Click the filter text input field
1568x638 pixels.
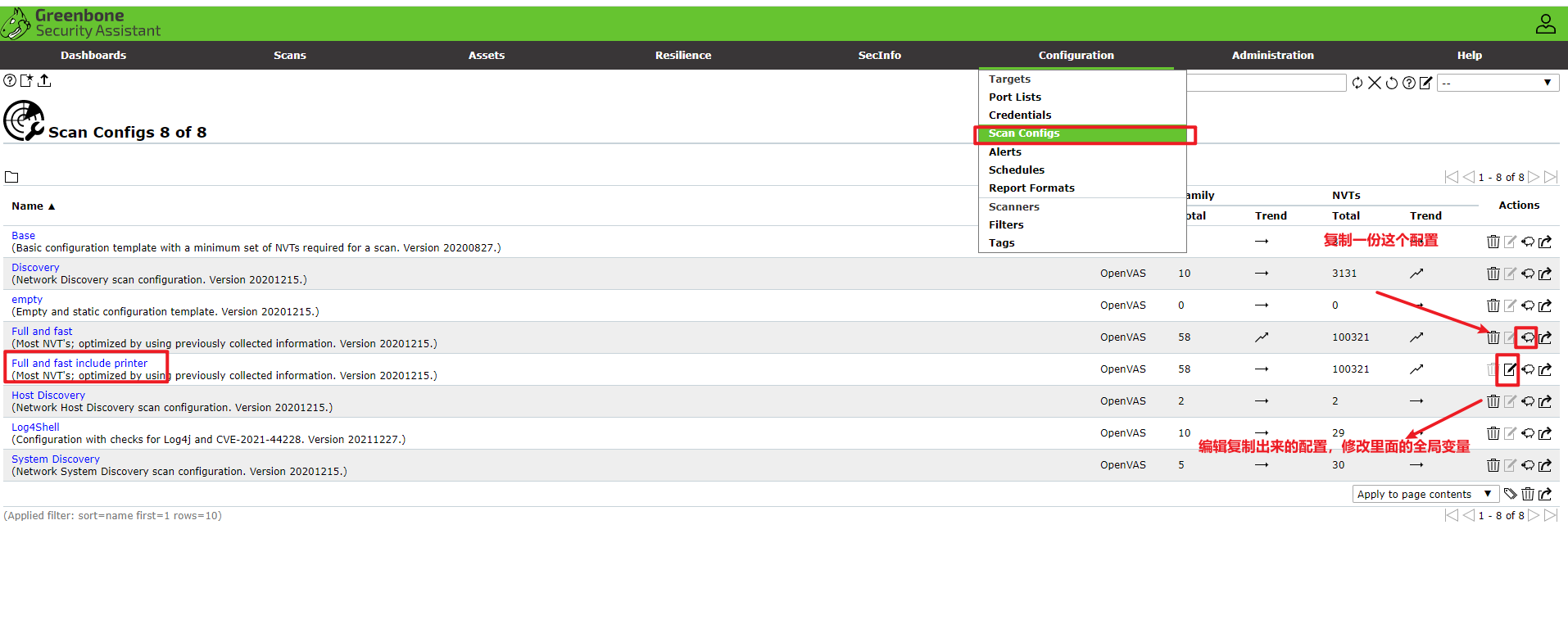(1266, 83)
